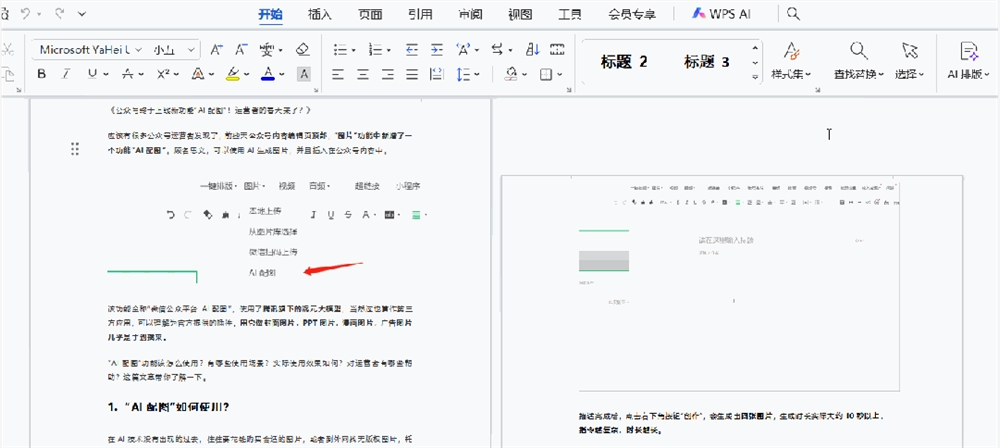Open the paragraph settings dialog launcher
The image size is (1000, 448).
pos(570,91)
